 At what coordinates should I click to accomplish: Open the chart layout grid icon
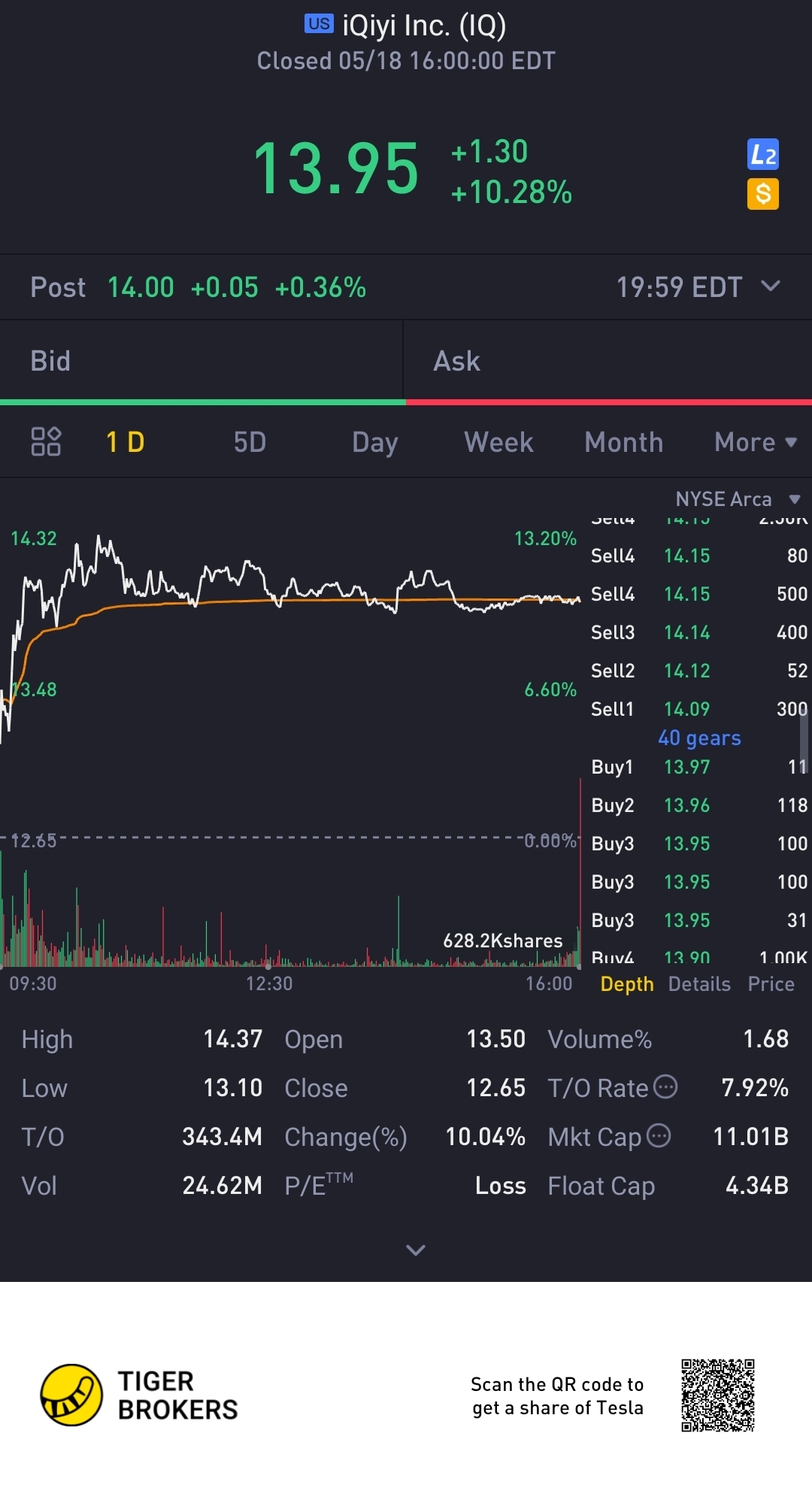tap(46, 441)
